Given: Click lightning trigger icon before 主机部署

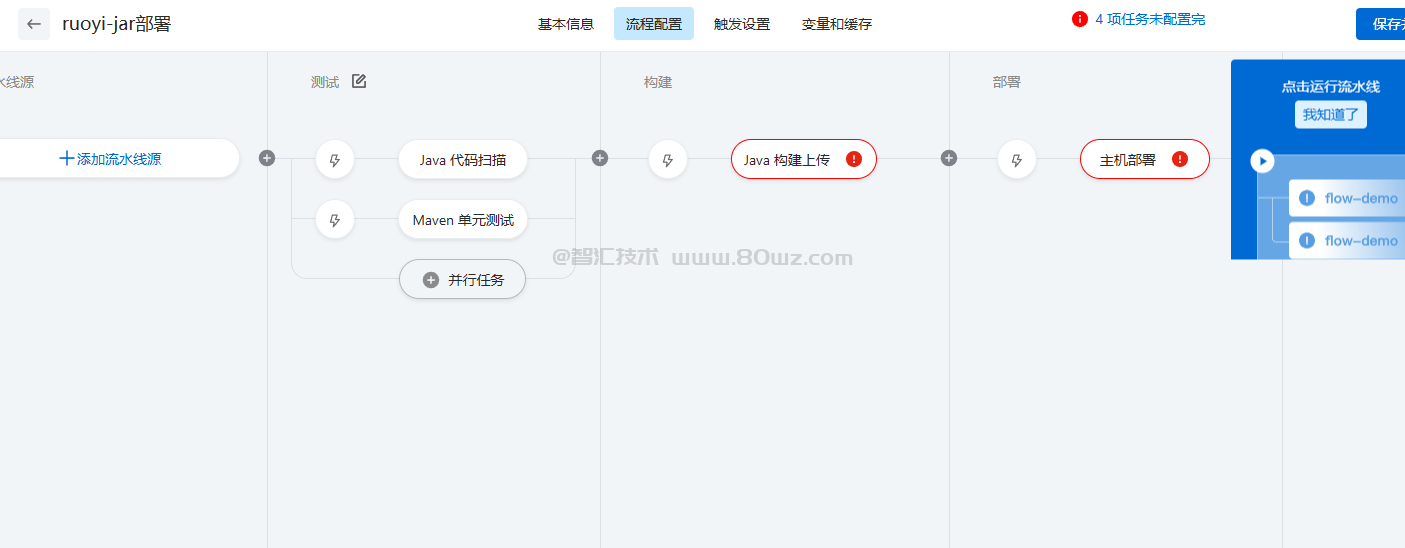Looking at the screenshot, I should click(1017, 159).
